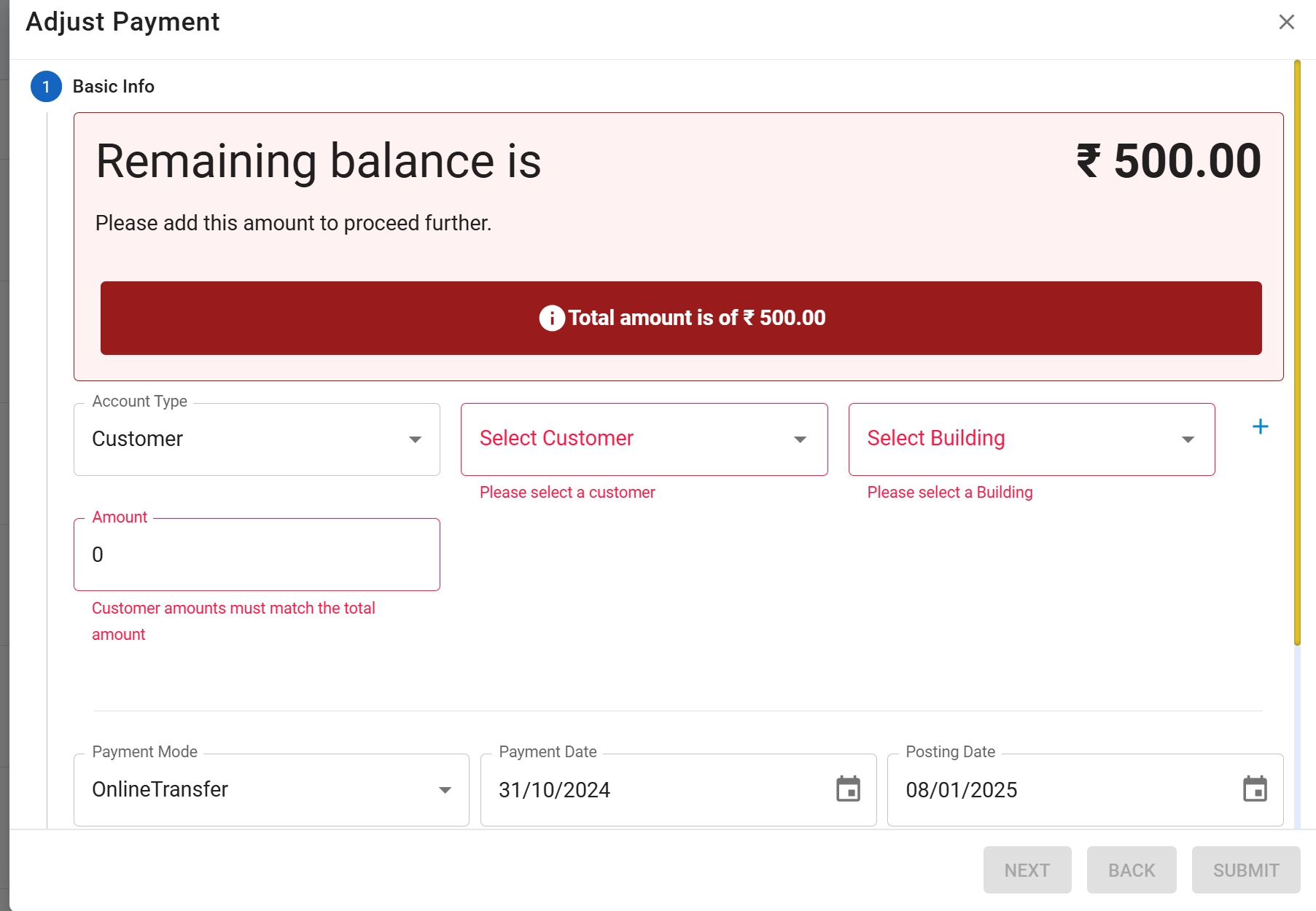
Task: Select the Basic Info step label
Action: tap(114, 87)
